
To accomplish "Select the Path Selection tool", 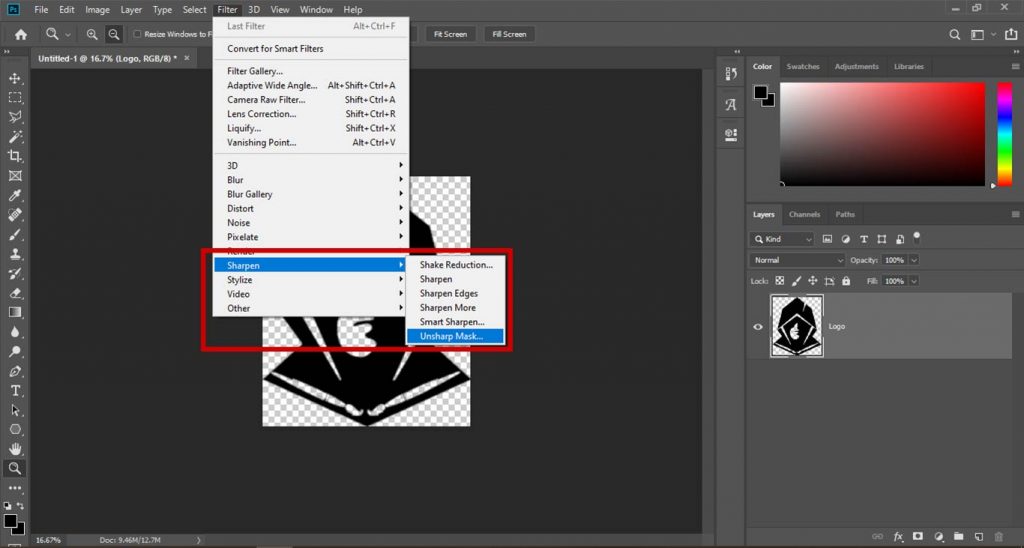I will click(14, 410).
